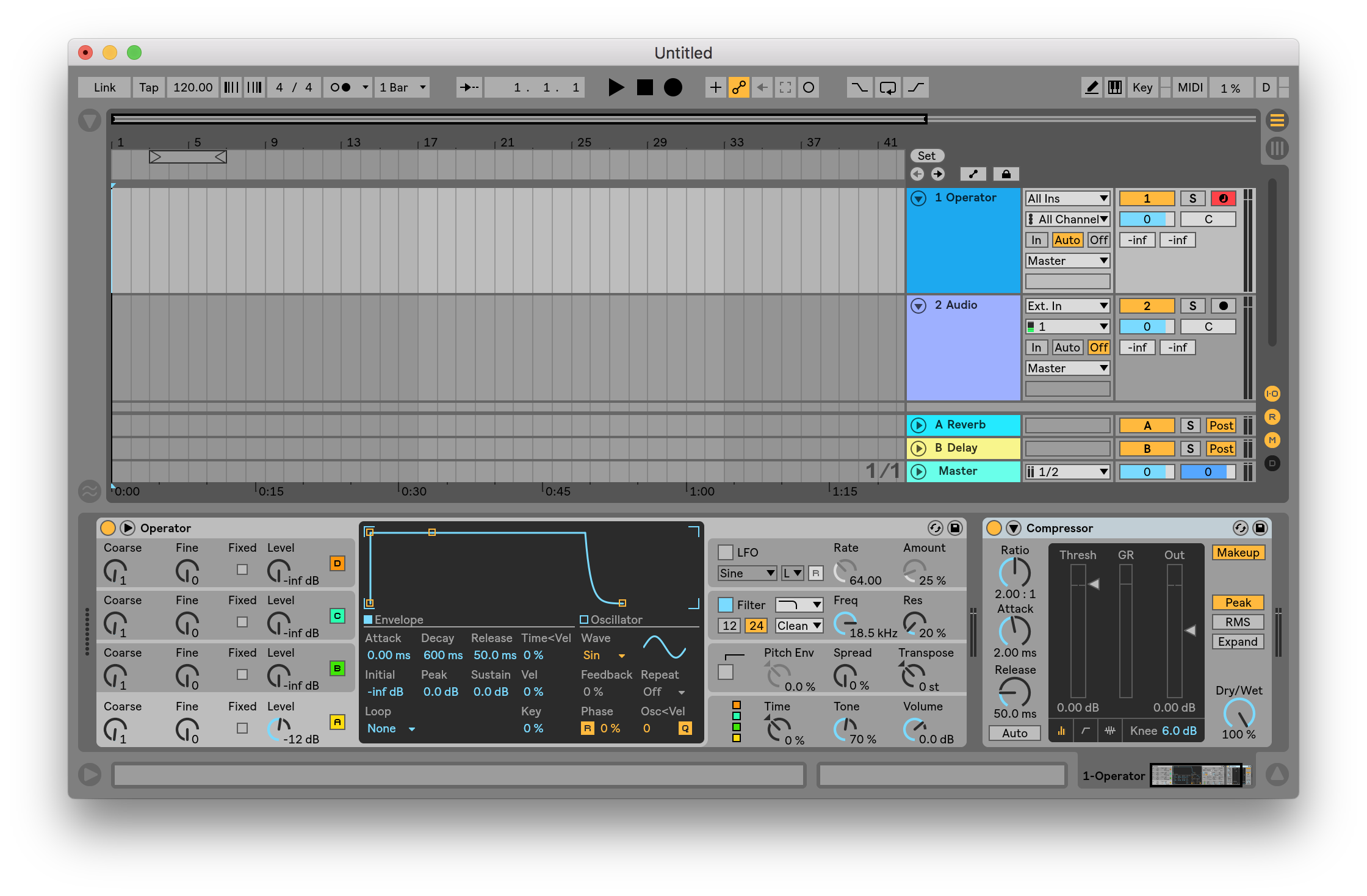Click the Save Preset icon on Compressor
1367x896 pixels.
tap(1260, 528)
